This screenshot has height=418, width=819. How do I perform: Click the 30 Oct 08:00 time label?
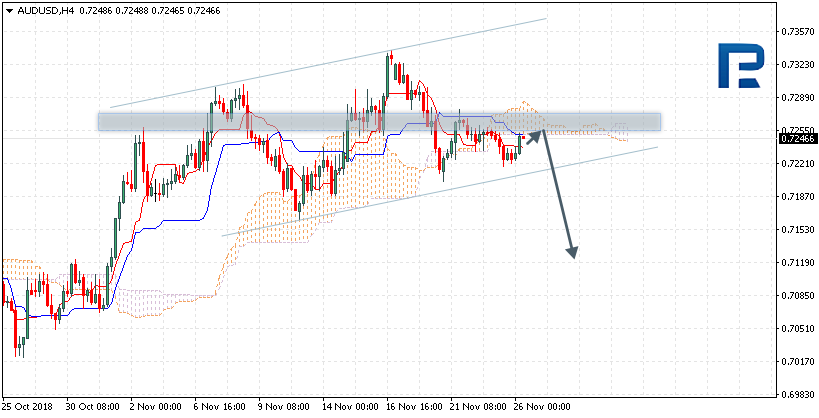pyautogui.click(x=92, y=407)
